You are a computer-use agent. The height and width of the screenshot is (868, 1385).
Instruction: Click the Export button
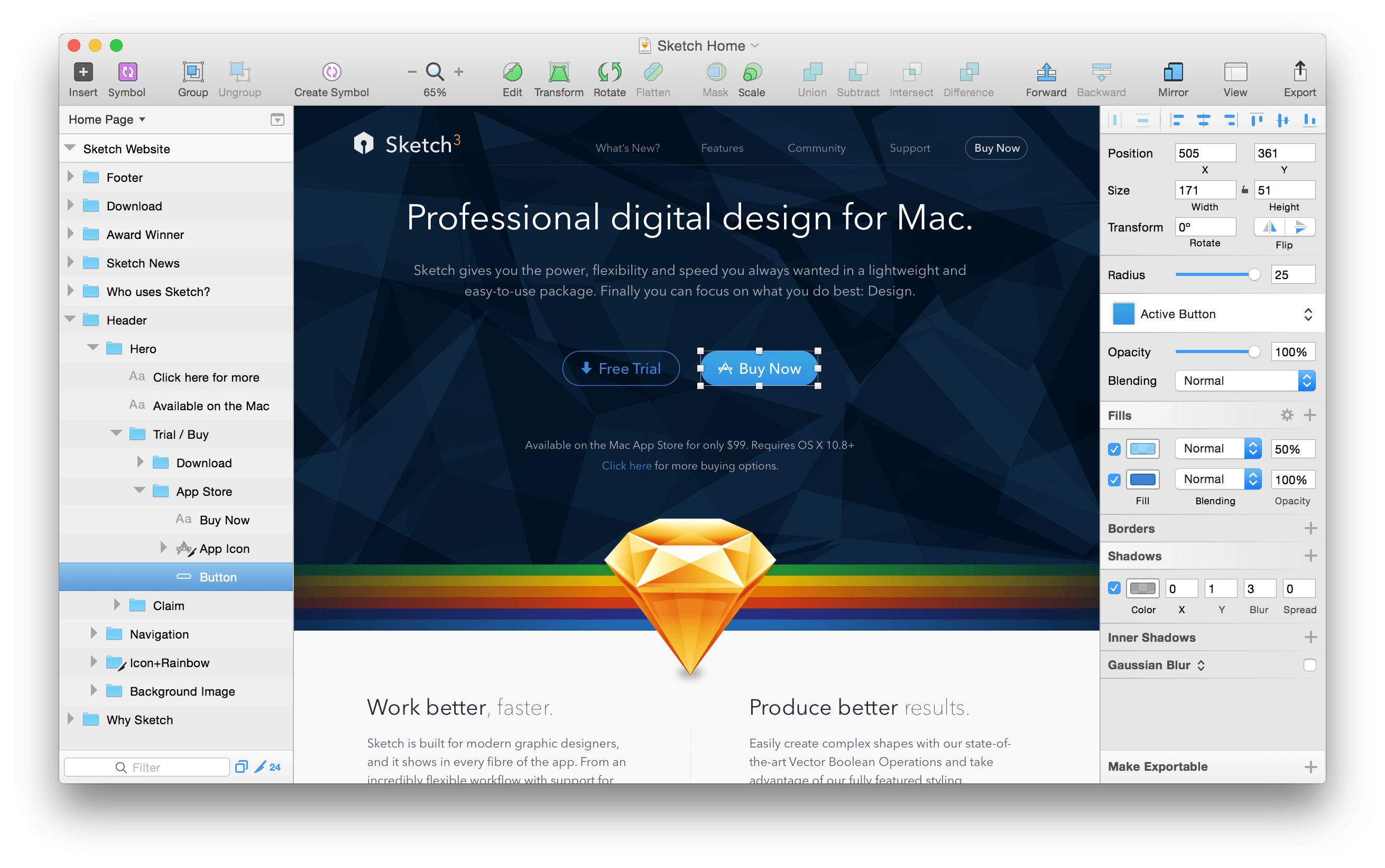1299,72
